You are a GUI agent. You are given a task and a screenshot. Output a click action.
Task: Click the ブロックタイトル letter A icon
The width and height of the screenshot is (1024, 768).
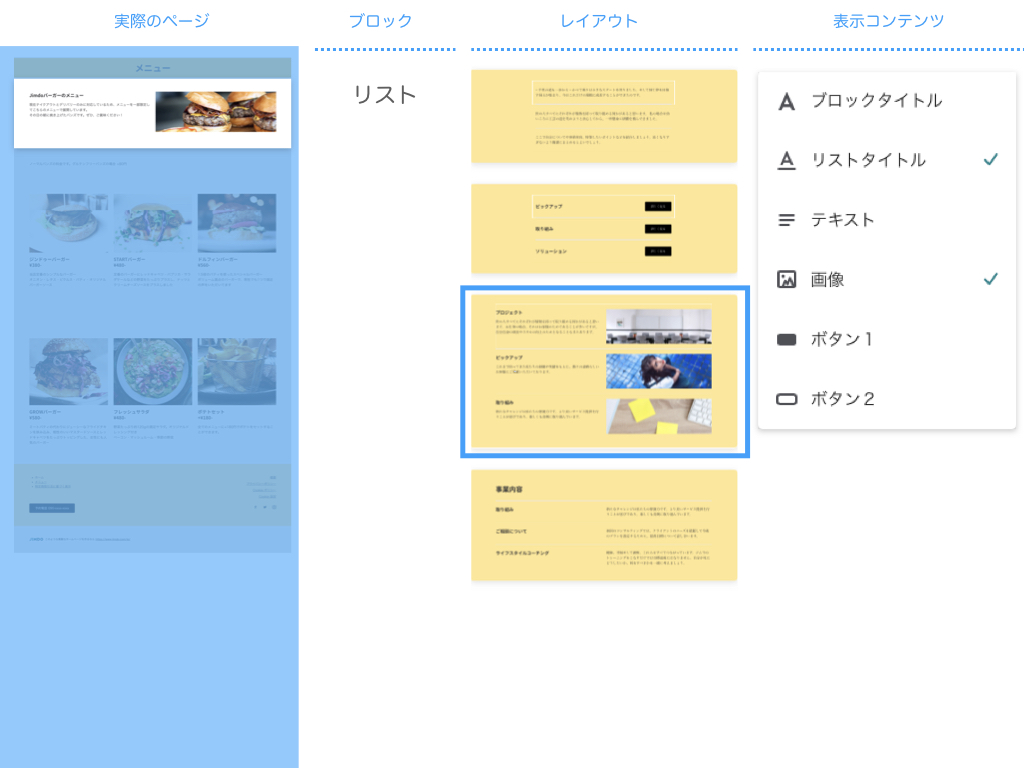[786, 101]
